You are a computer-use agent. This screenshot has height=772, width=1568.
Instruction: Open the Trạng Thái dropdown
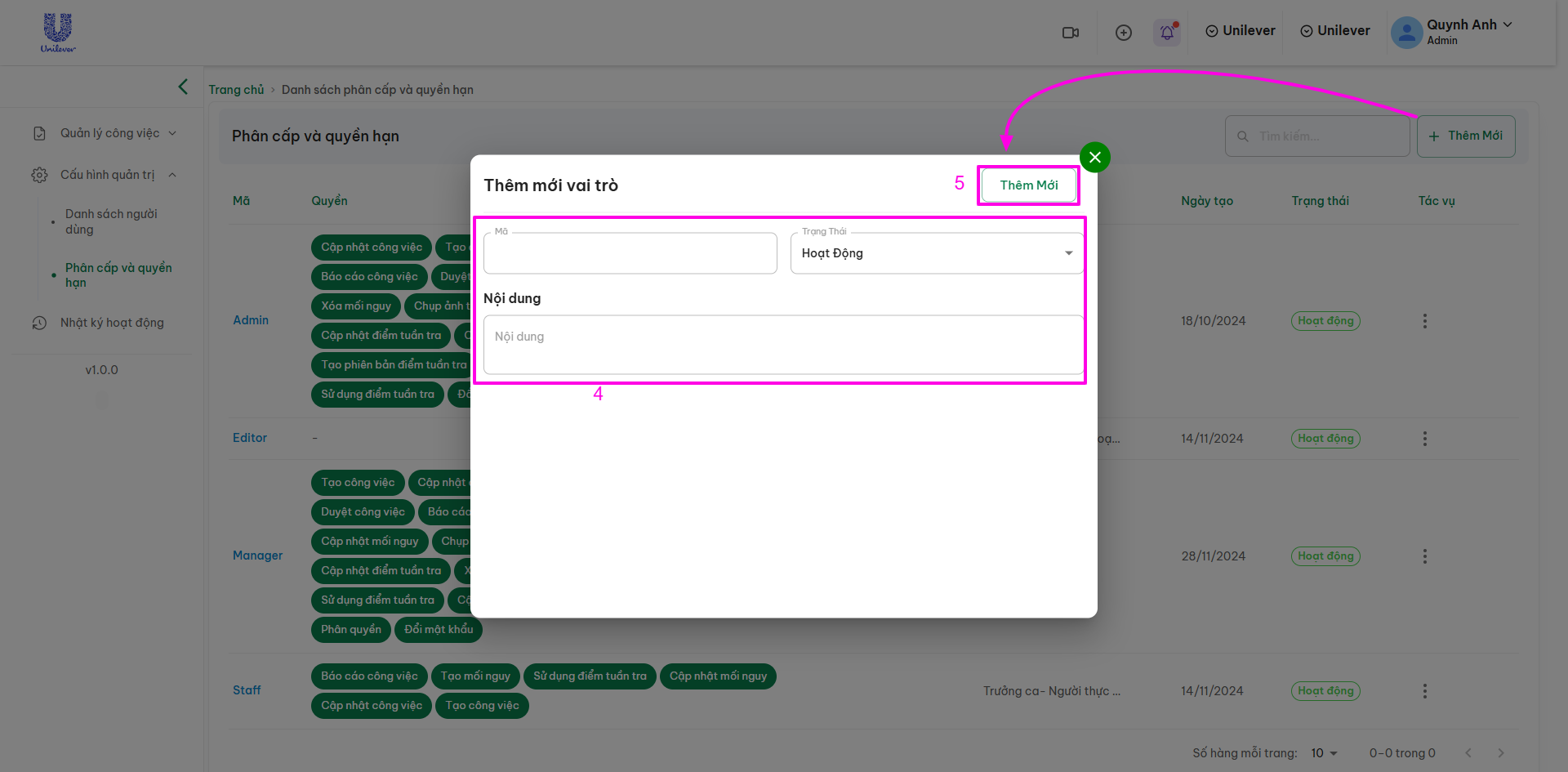tap(937, 253)
